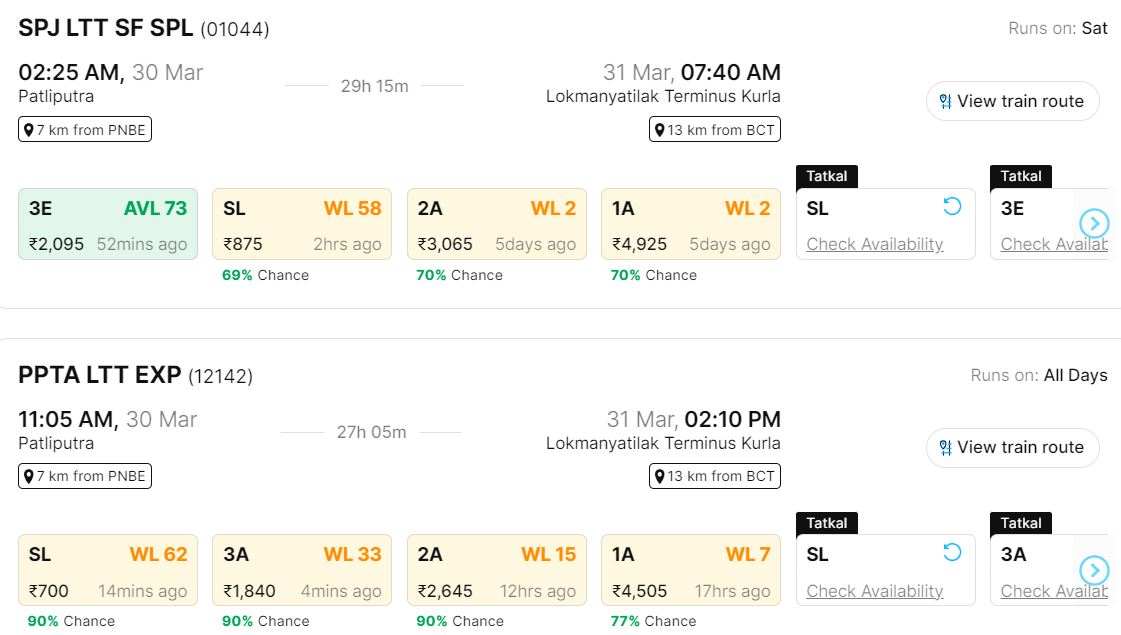Viewport: 1121px width, 635px height.
Task: Pick 2A class WL 15 at ₹2,645
Action: [496, 570]
